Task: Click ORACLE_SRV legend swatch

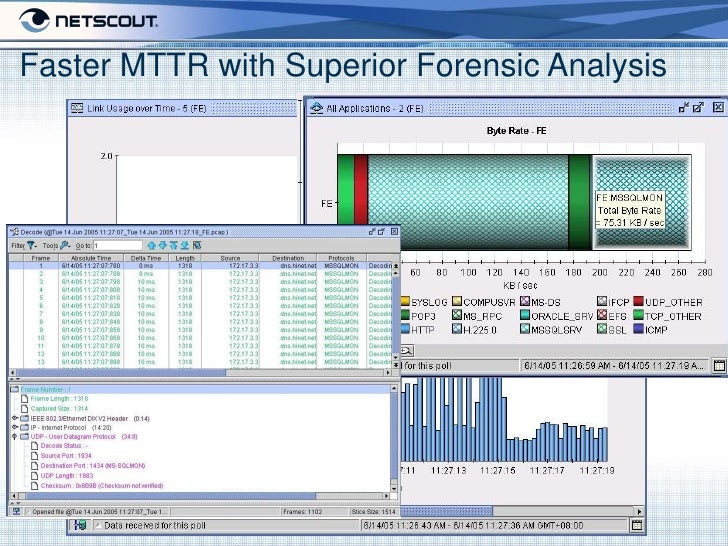Action: (x=525, y=315)
